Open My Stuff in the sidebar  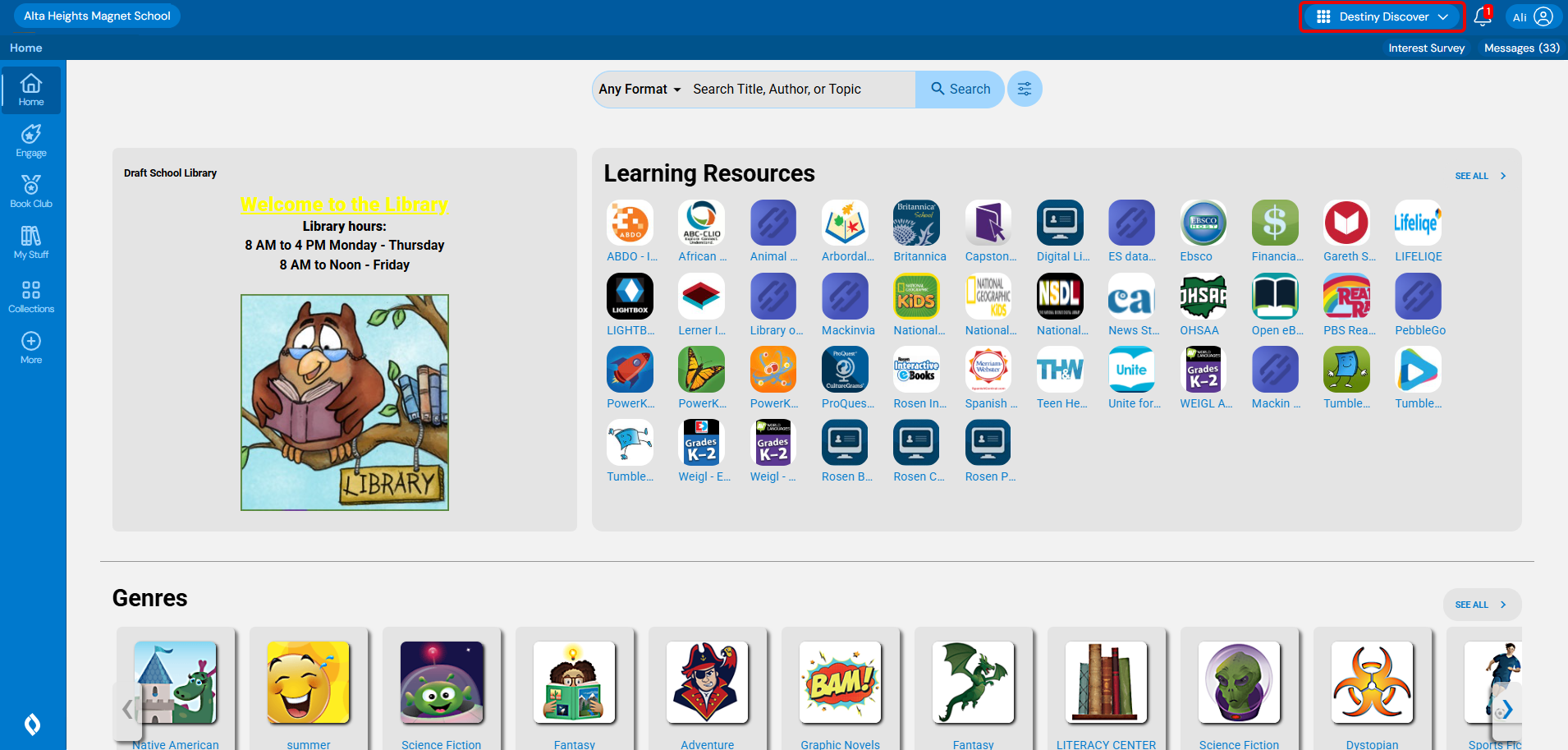31,243
